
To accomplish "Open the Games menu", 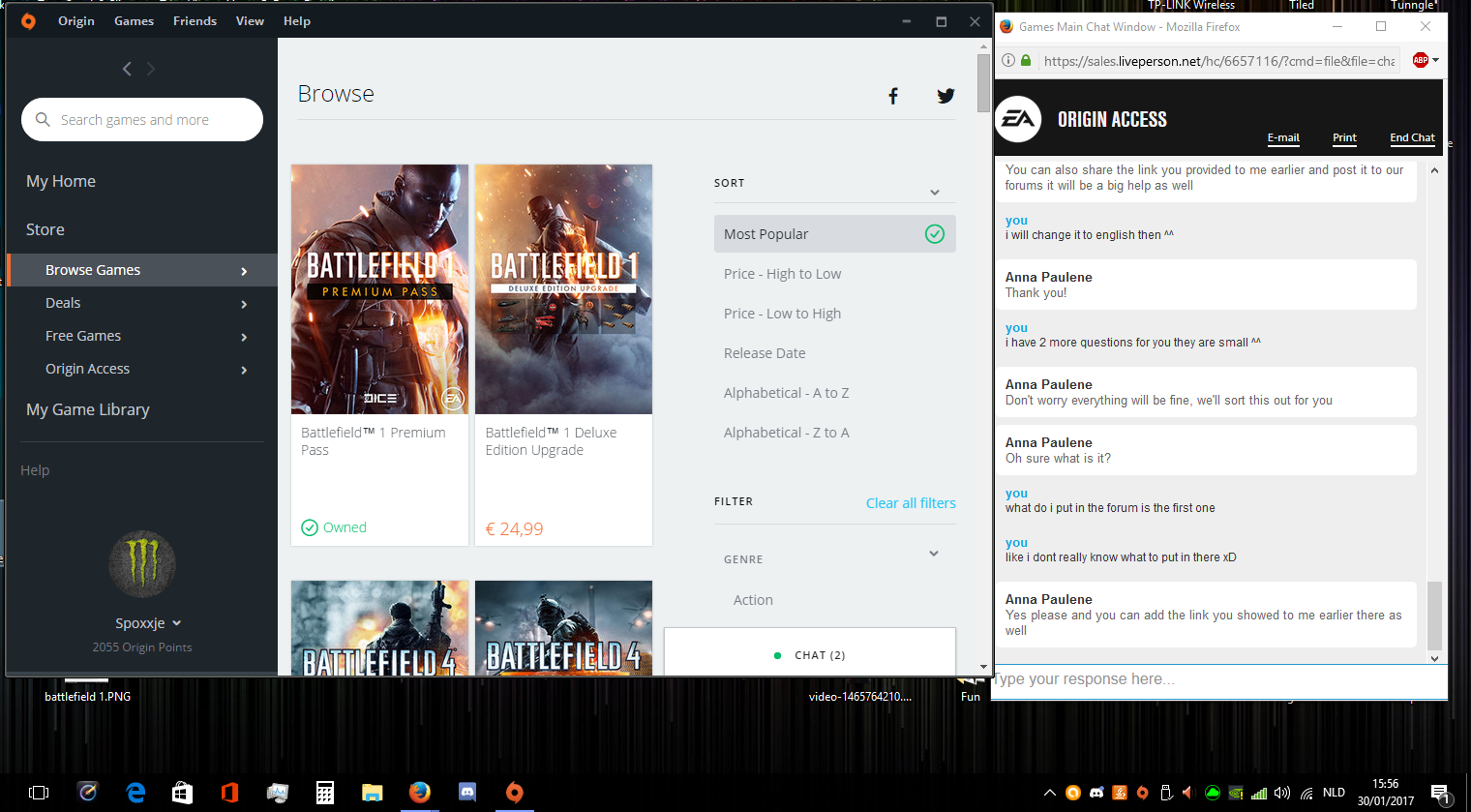I will coord(134,21).
